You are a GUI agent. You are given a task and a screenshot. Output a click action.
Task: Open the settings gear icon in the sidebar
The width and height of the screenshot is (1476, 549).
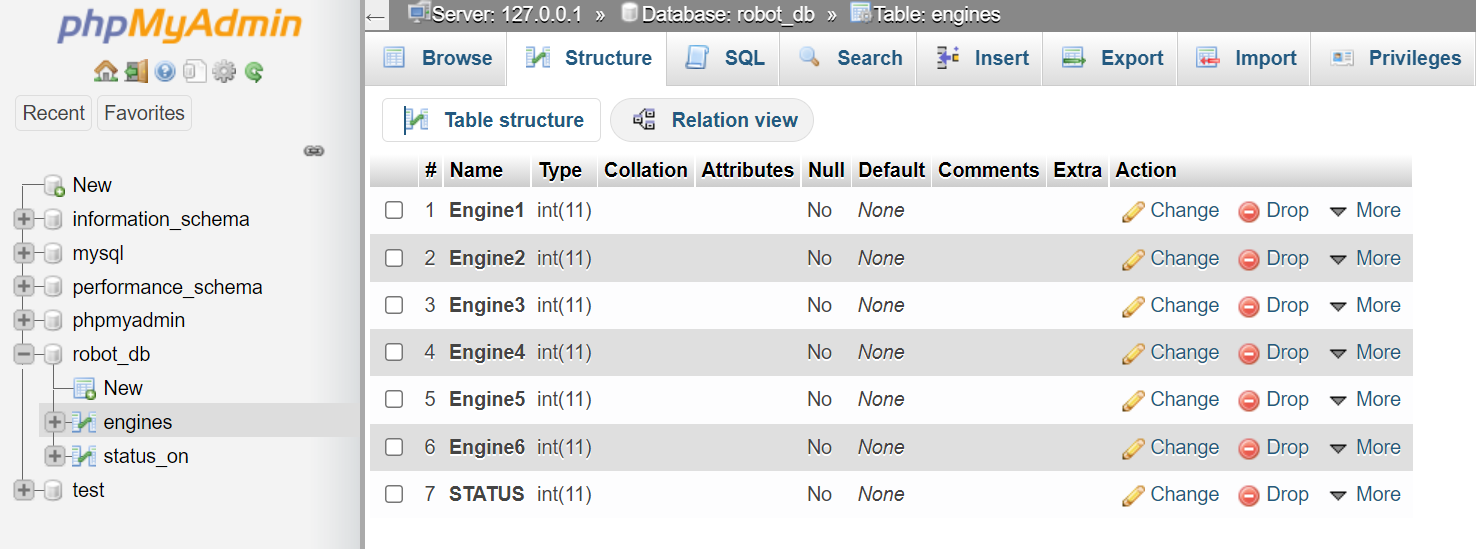[224, 71]
